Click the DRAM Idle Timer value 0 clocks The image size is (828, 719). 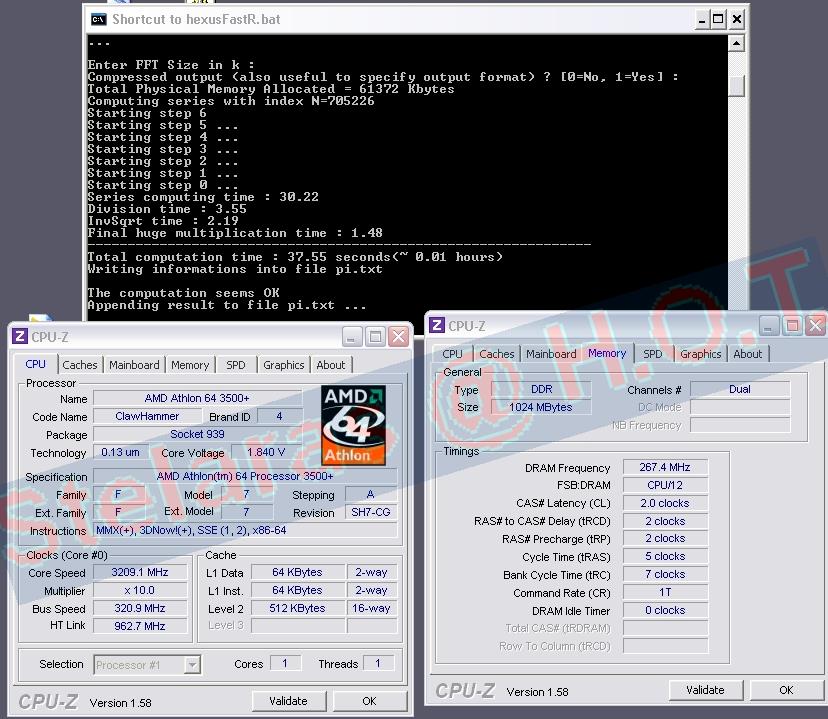[665, 610]
